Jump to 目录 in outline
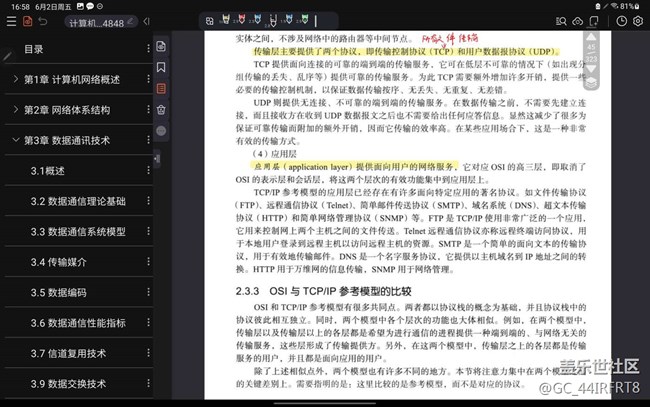Image resolution: width=650 pixels, height=407 pixels. coord(34,49)
